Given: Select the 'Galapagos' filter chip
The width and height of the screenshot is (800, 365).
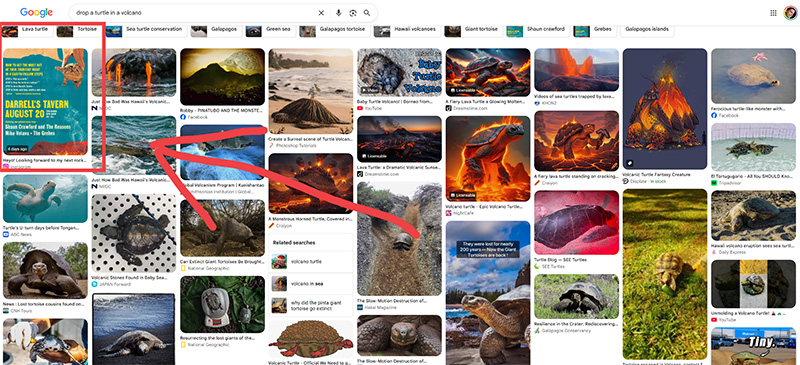Looking at the screenshot, I should [x=216, y=30].
